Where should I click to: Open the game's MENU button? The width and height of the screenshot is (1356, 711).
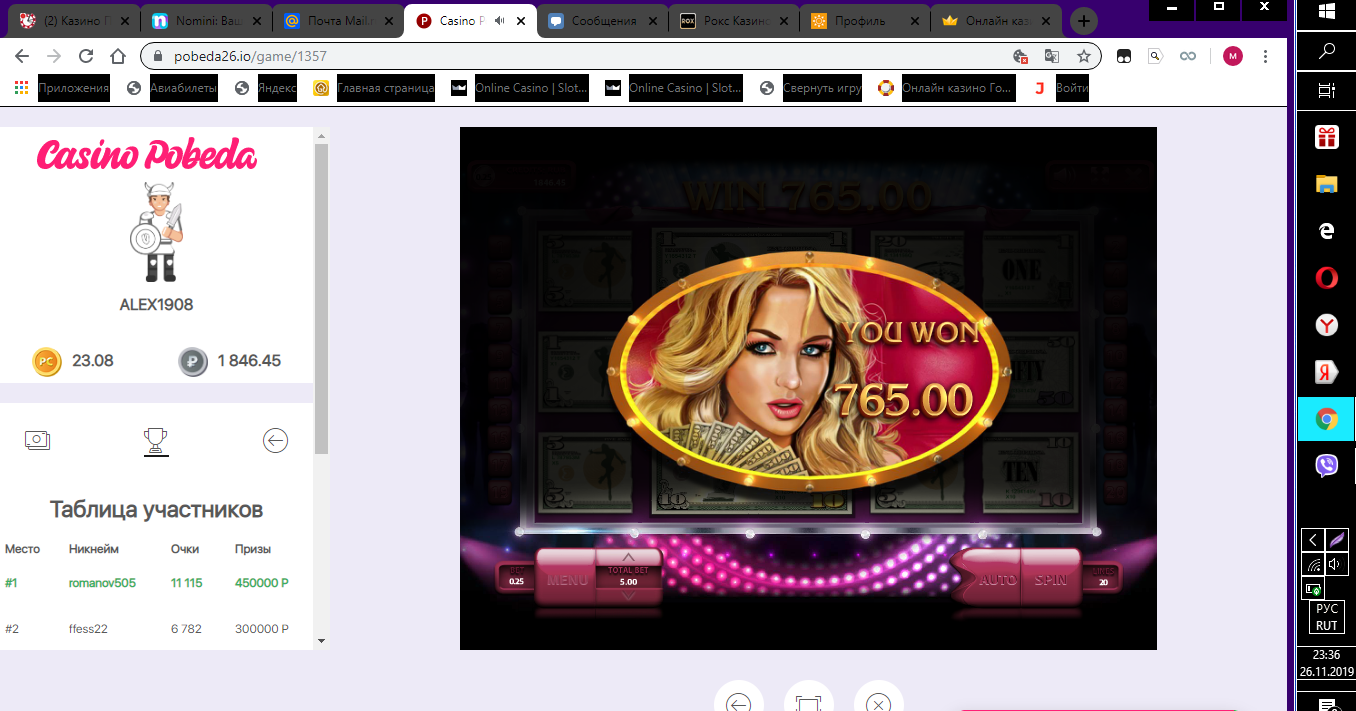tap(566, 578)
